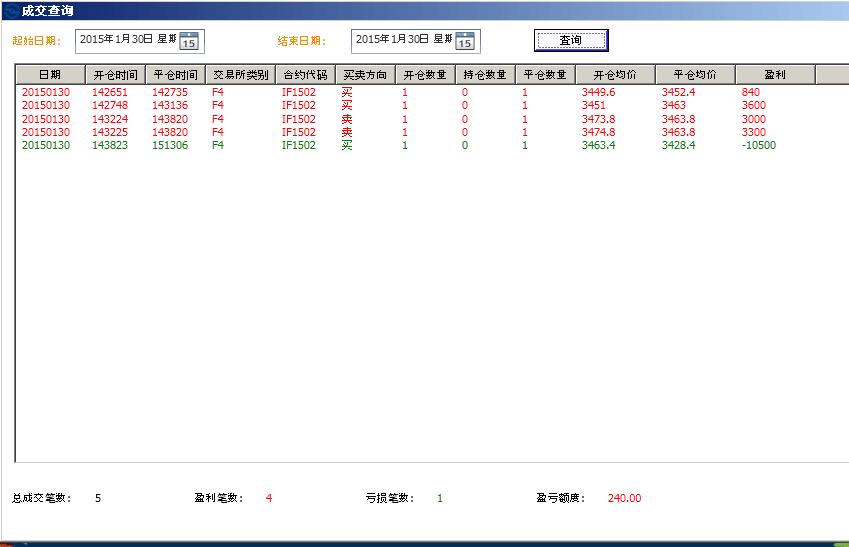Click open price 3449.6

tap(598, 92)
